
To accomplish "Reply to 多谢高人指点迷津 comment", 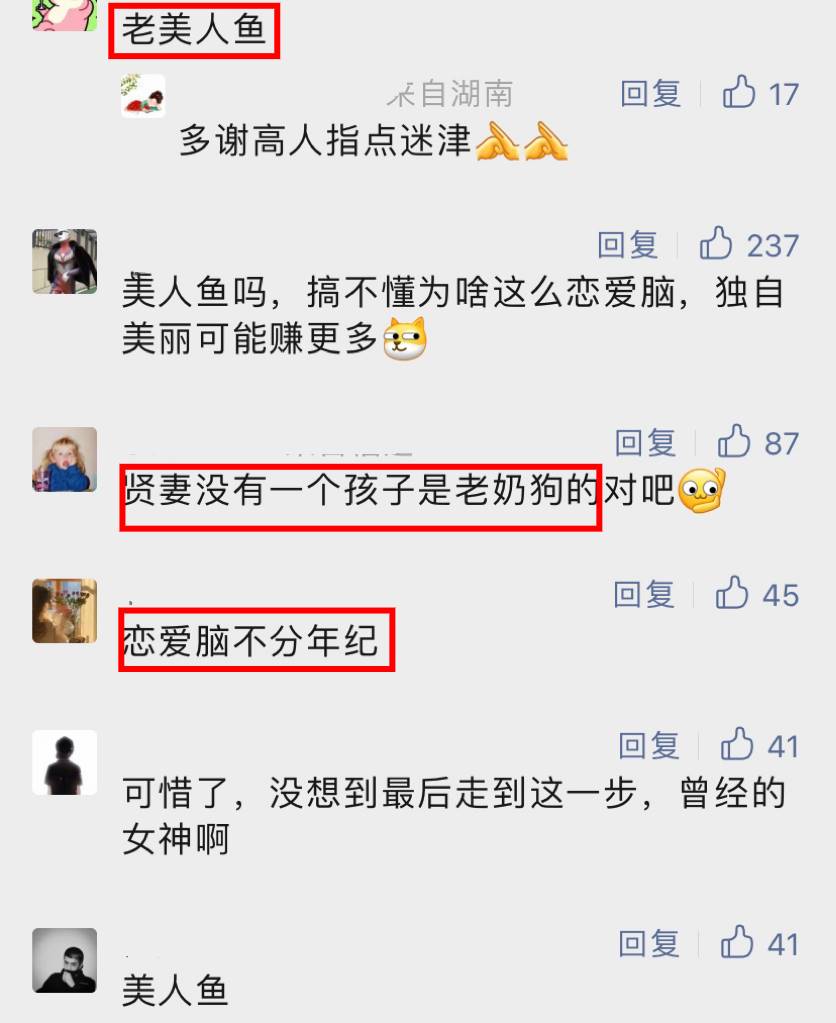I will tap(651, 94).
